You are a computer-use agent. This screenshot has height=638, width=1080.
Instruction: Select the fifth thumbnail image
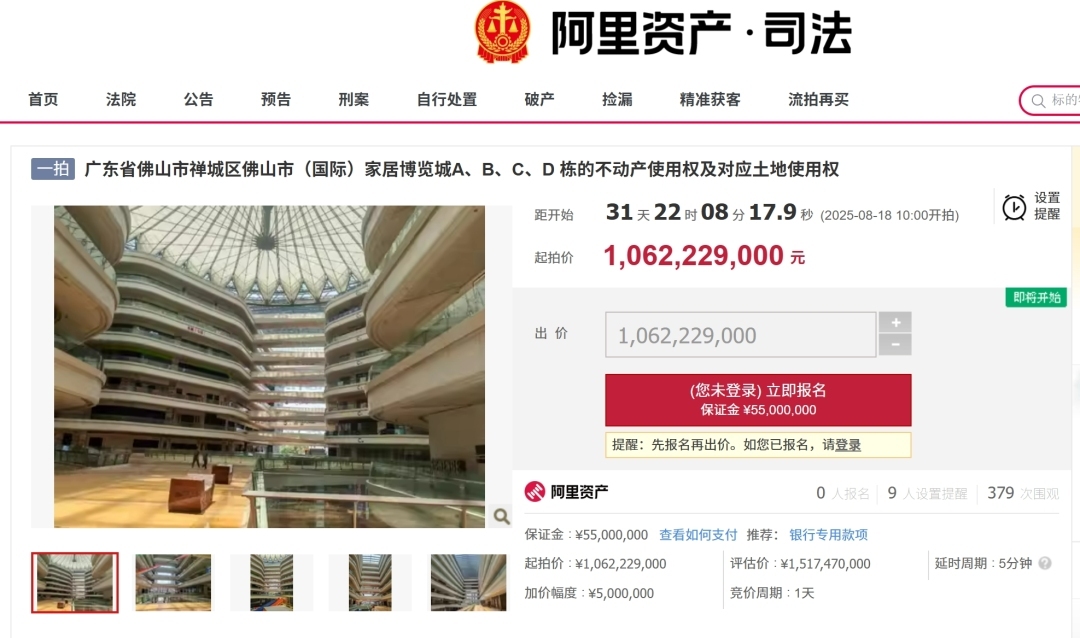[x=468, y=582]
